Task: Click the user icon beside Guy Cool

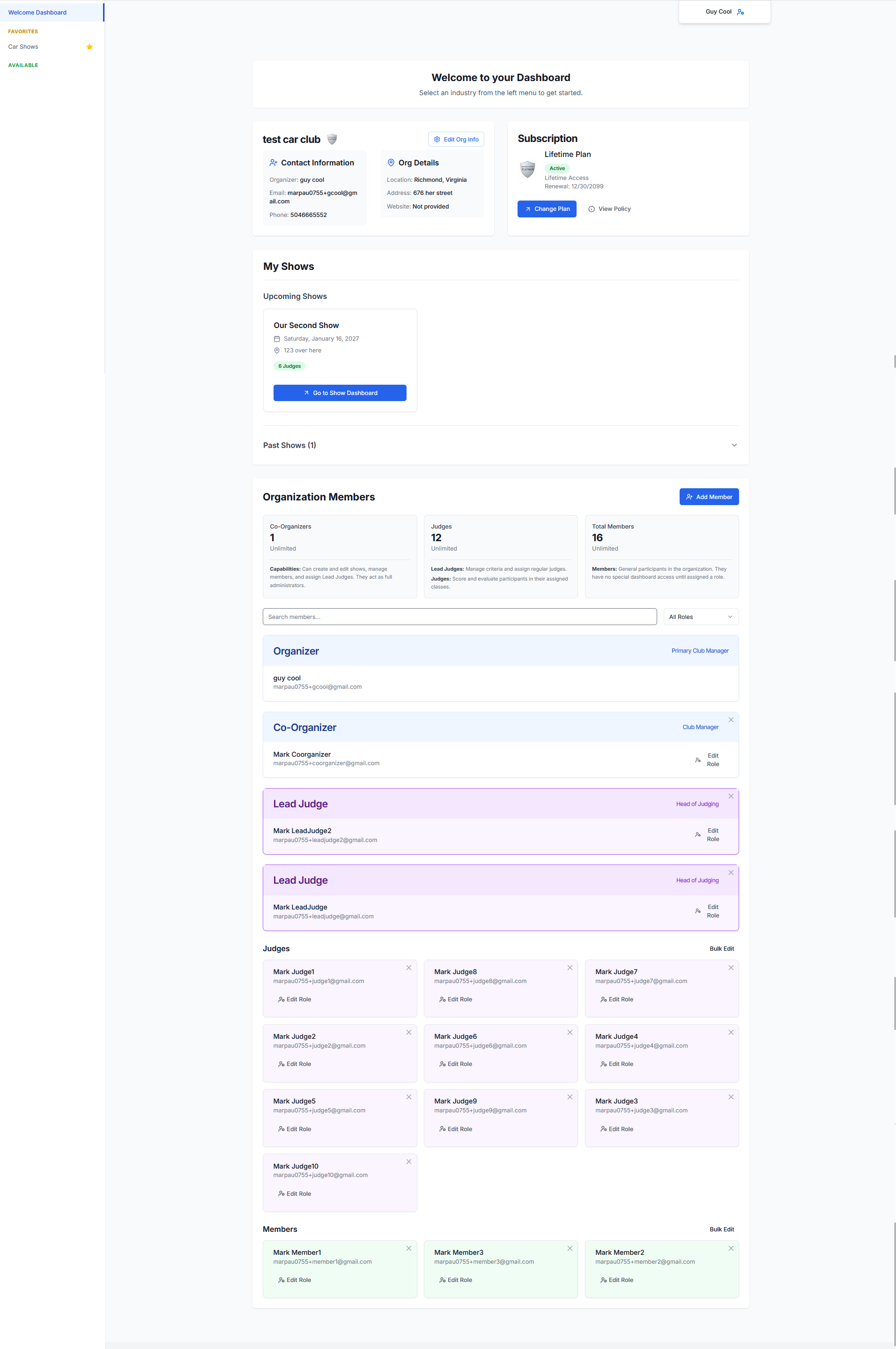Action: (740, 12)
